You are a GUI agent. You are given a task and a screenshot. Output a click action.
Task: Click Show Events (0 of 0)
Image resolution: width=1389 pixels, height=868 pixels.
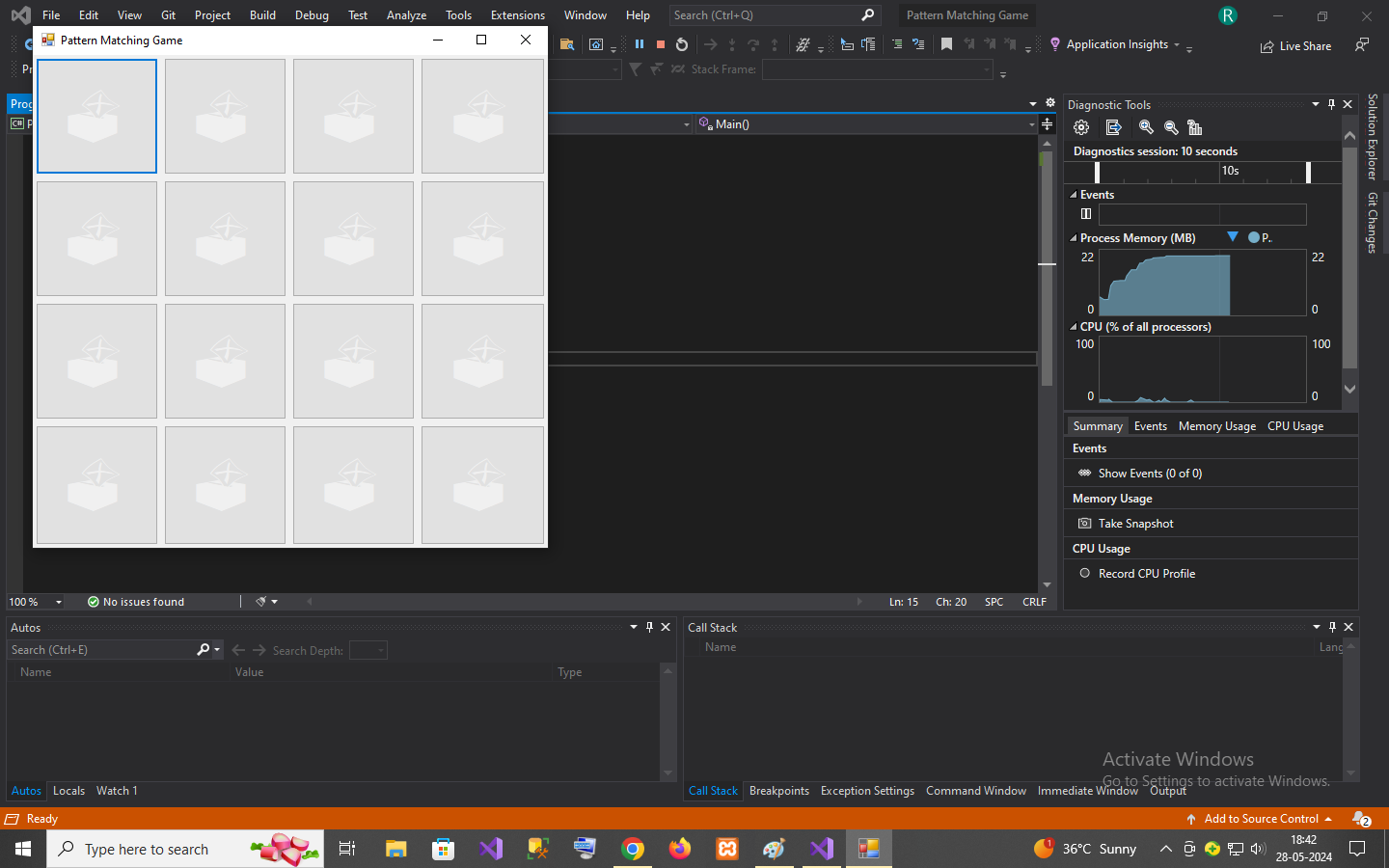[1149, 474]
